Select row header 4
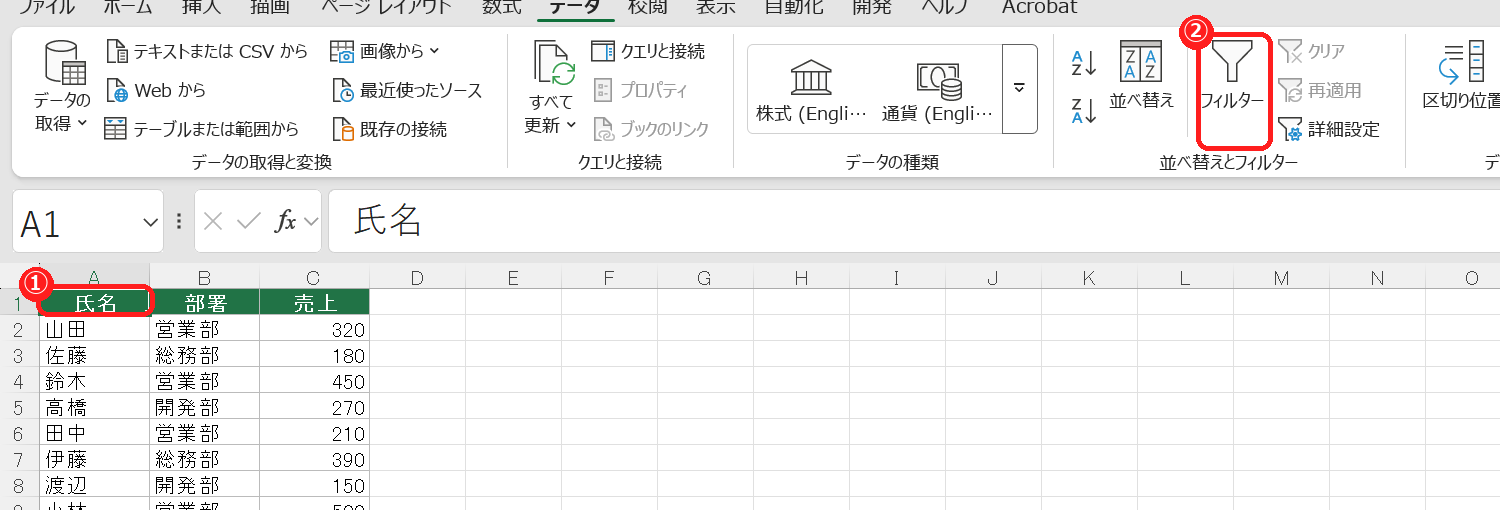Viewport: 1500px width, 510px height. (x=19, y=383)
